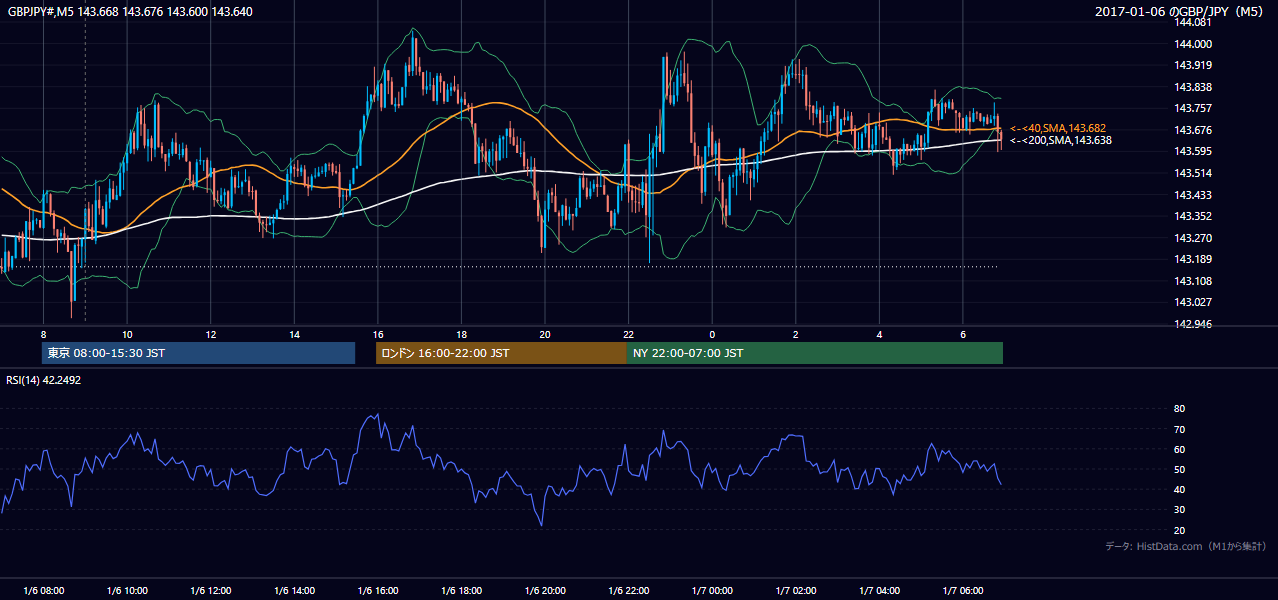Click the 1/6 22:00 time axis label
1278x600 pixels.
pos(629,591)
